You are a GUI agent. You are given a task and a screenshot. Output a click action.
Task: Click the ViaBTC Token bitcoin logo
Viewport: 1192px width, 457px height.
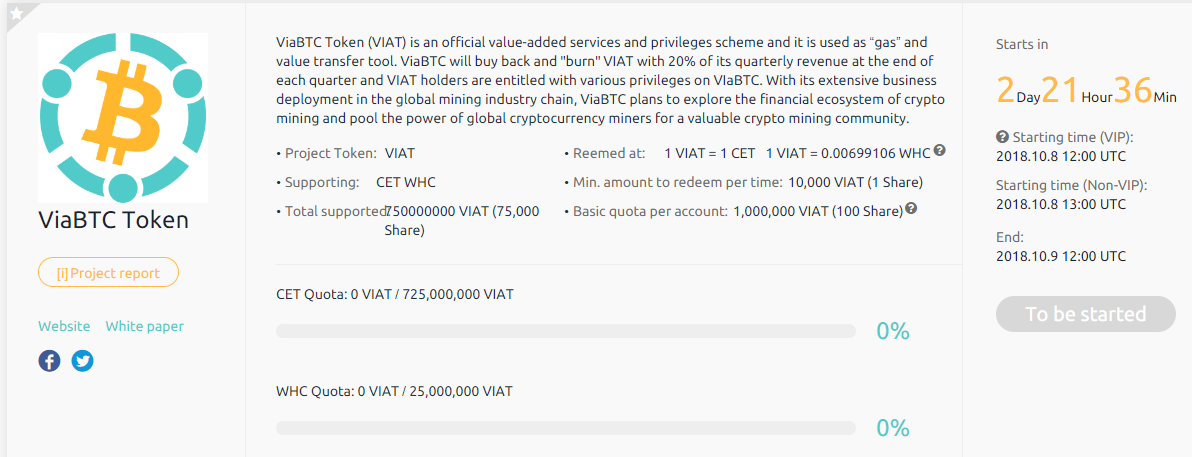point(123,118)
